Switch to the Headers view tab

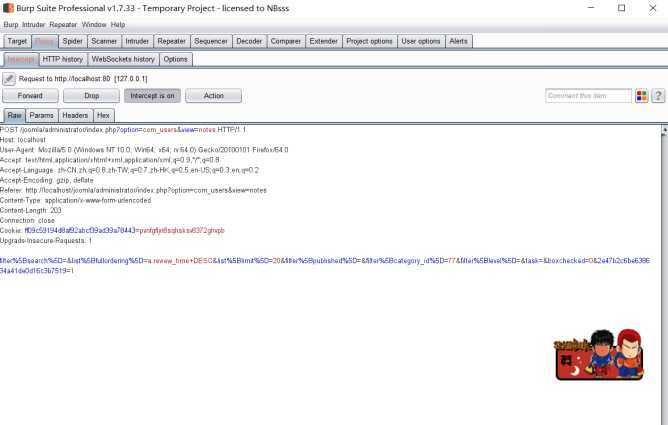75,115
